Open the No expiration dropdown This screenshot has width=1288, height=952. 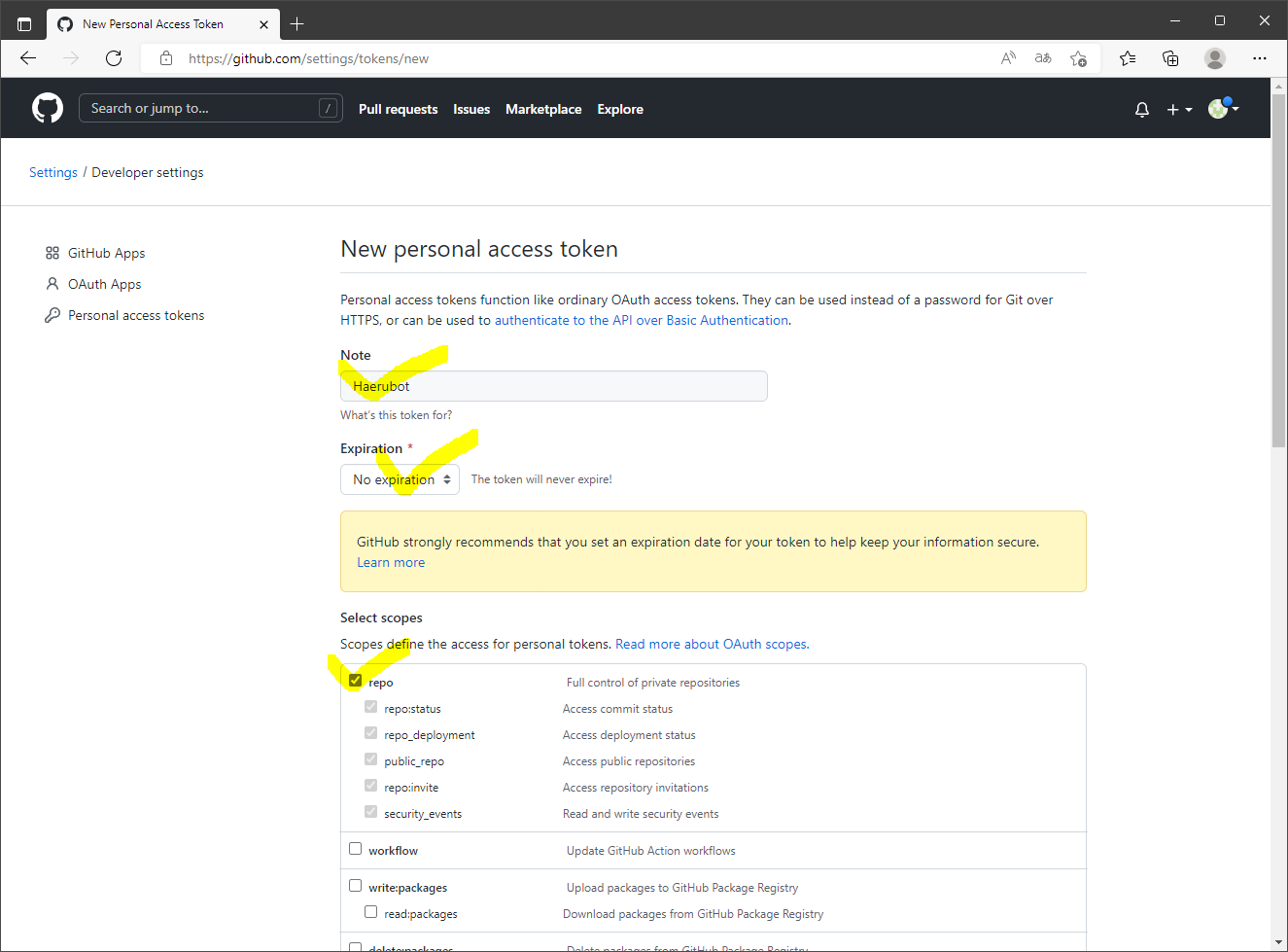coord(400,479)
